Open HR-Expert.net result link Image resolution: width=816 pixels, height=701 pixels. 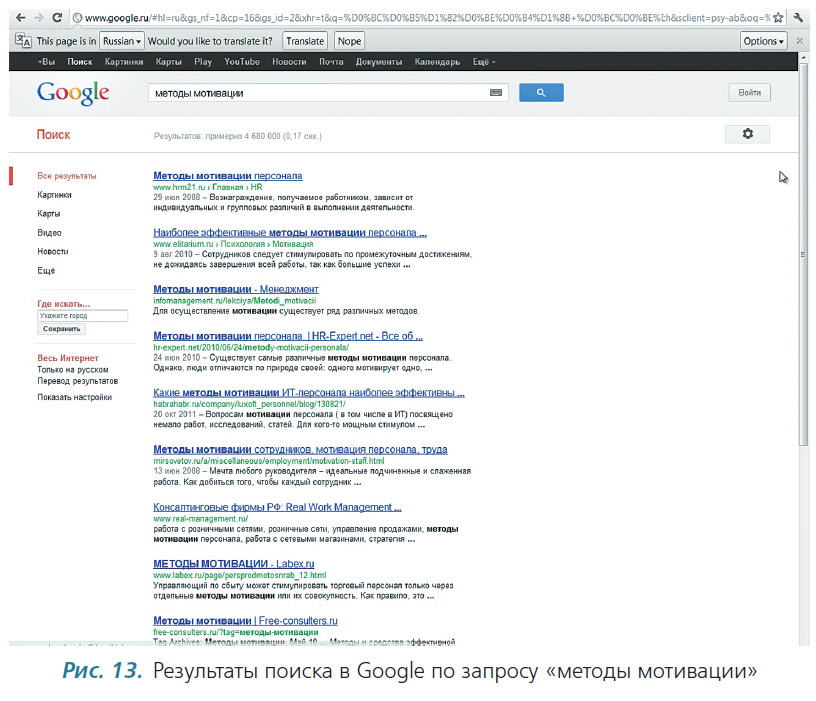[288, 336]
